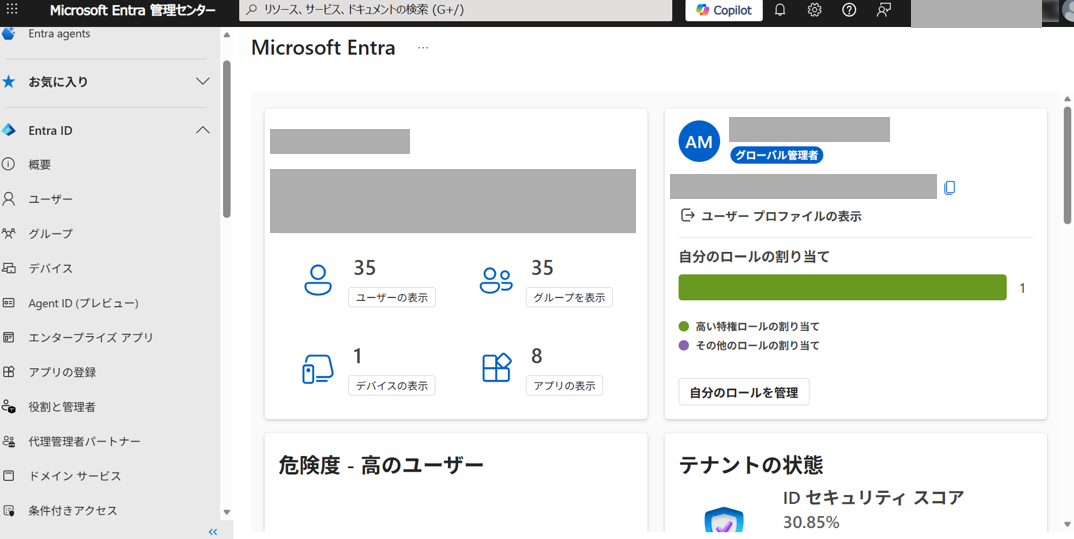Click 自分のロールを管理 button

pyautogui.click(x=744, y=392)
